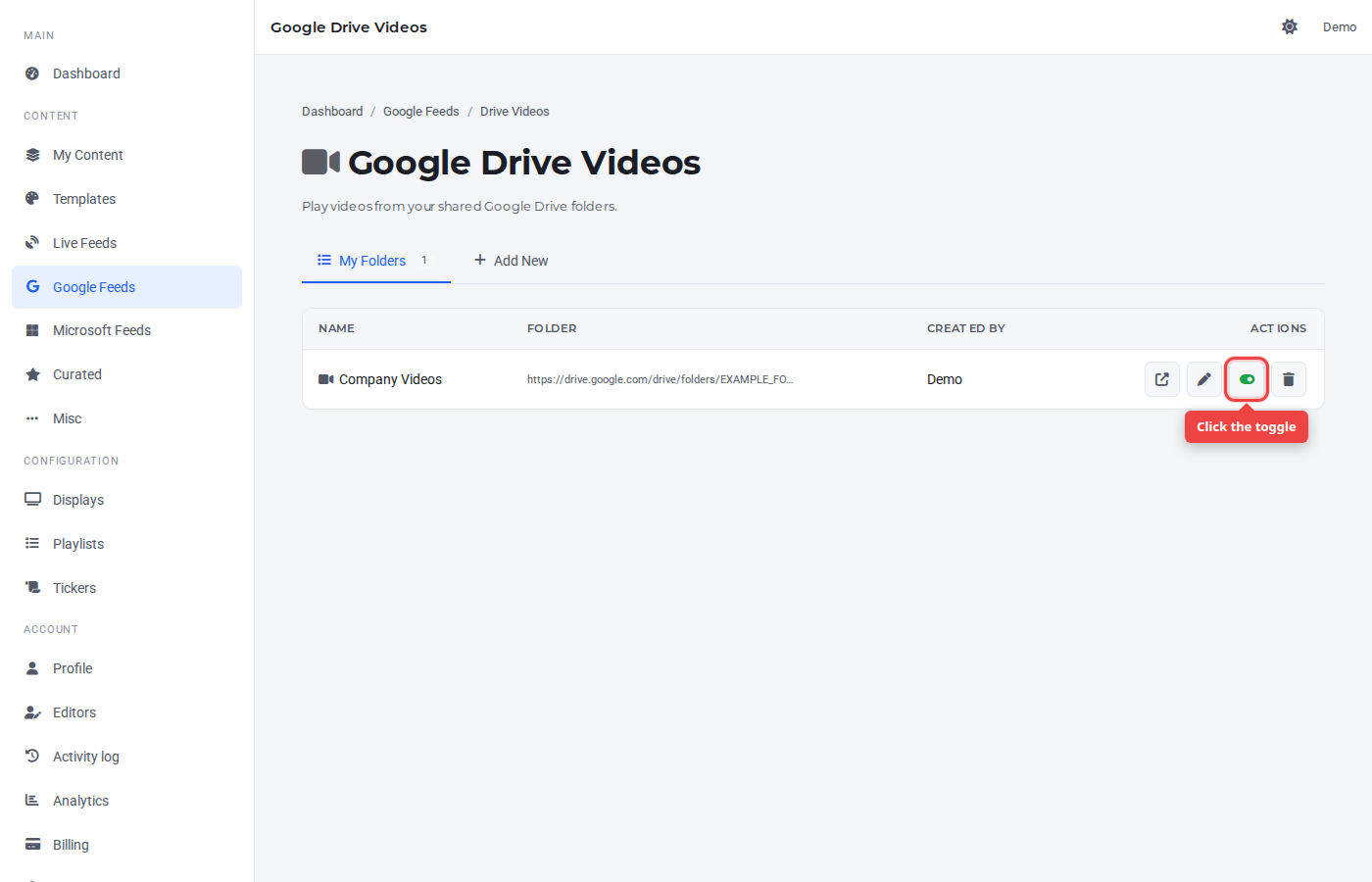Image resolution: width=1372 pixels, height=882 pixels.
Task: Click the Playlists list icon
Action: coord(32,543)
